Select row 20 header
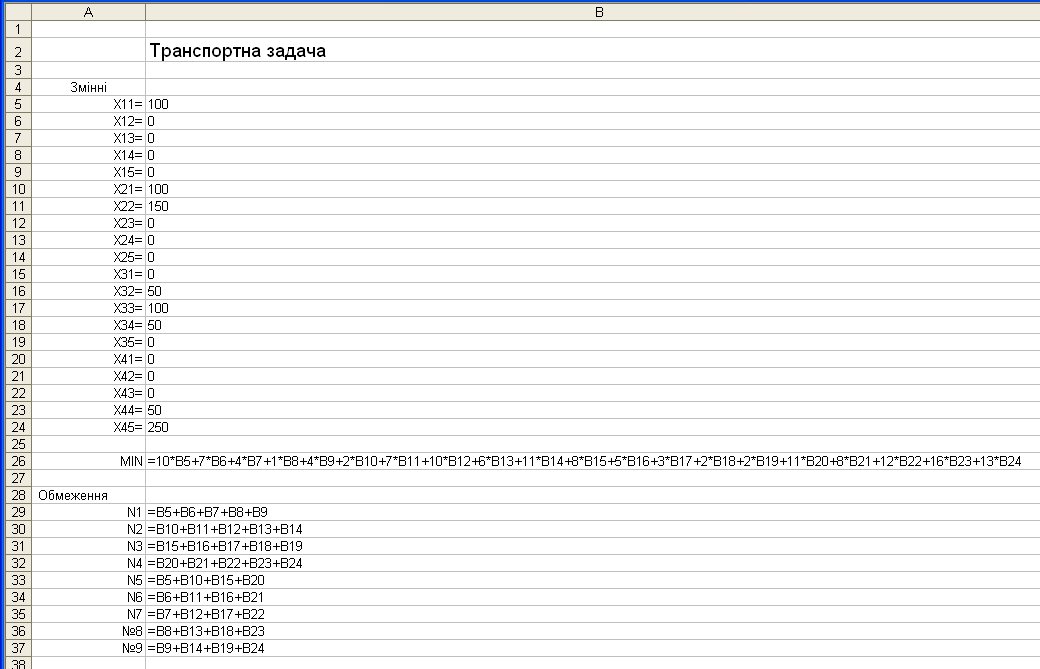 click(19, 359)
